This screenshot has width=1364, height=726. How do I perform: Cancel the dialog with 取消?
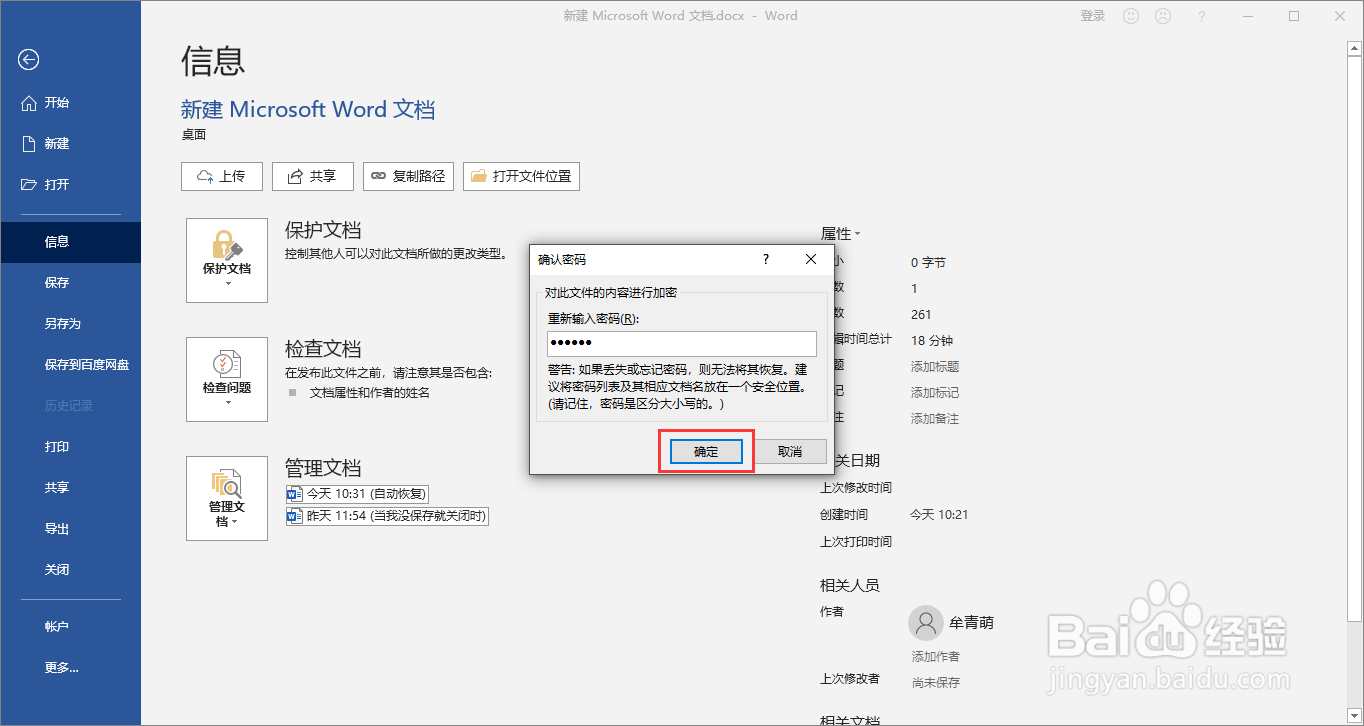click(790, 452)
